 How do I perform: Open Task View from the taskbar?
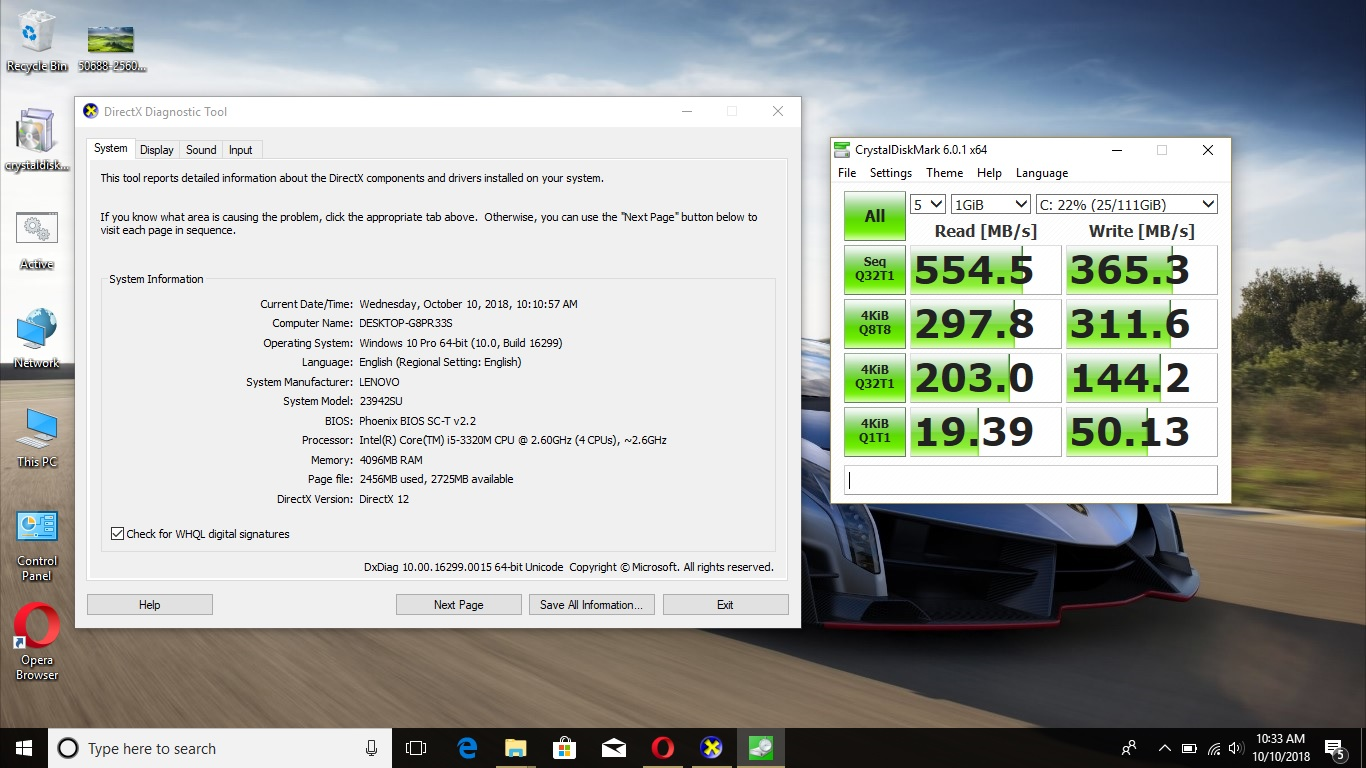pos(416,748)
